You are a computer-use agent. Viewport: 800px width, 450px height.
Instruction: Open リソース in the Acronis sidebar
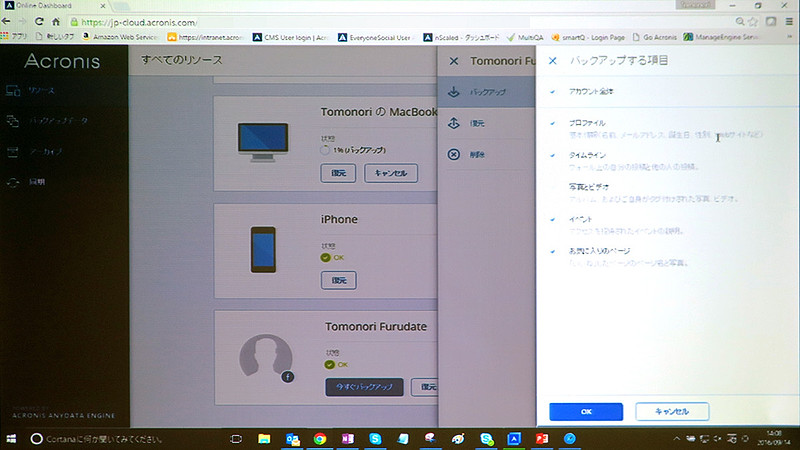(x=41, y=90)
